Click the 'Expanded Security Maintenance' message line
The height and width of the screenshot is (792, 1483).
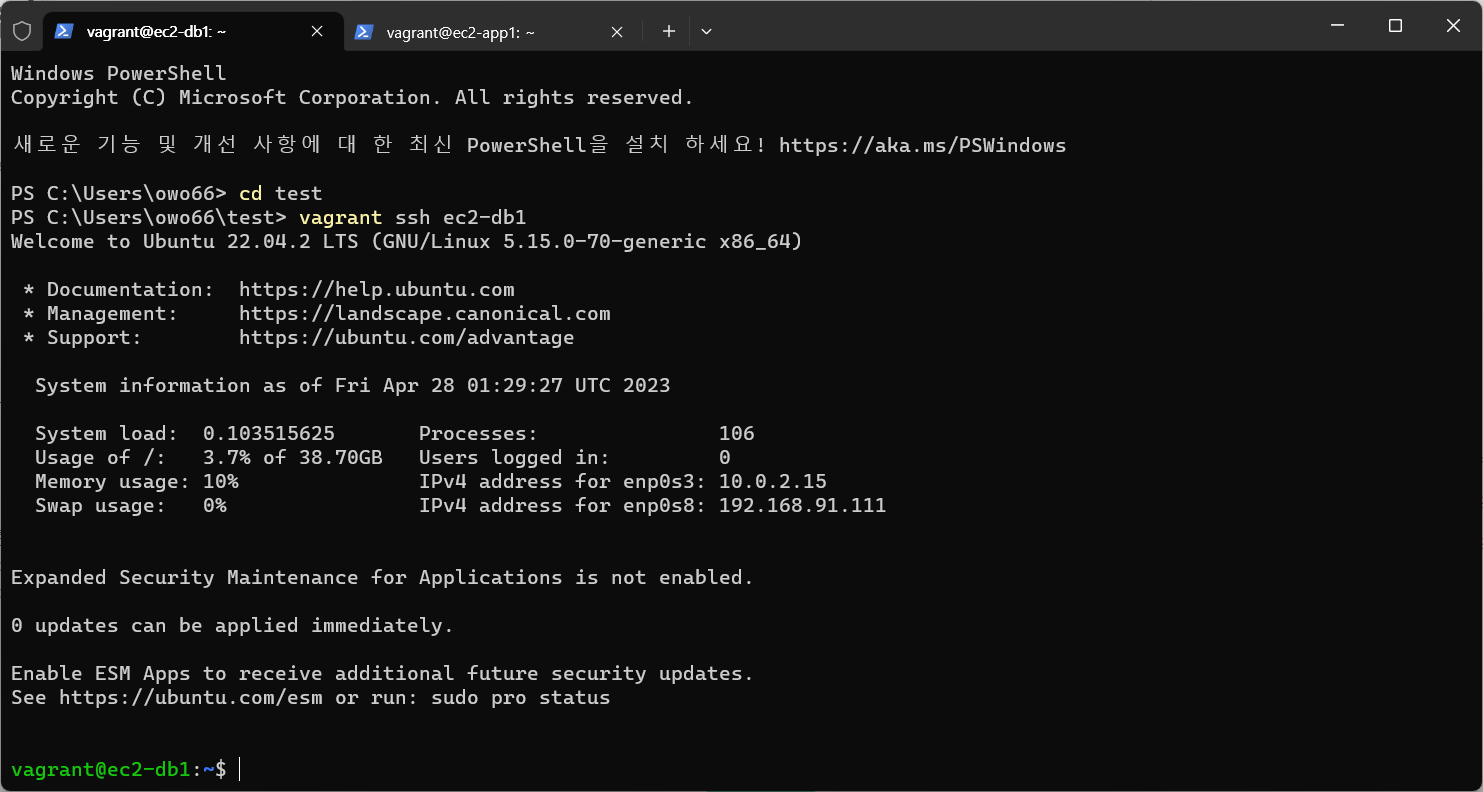[x=383, y=578]
